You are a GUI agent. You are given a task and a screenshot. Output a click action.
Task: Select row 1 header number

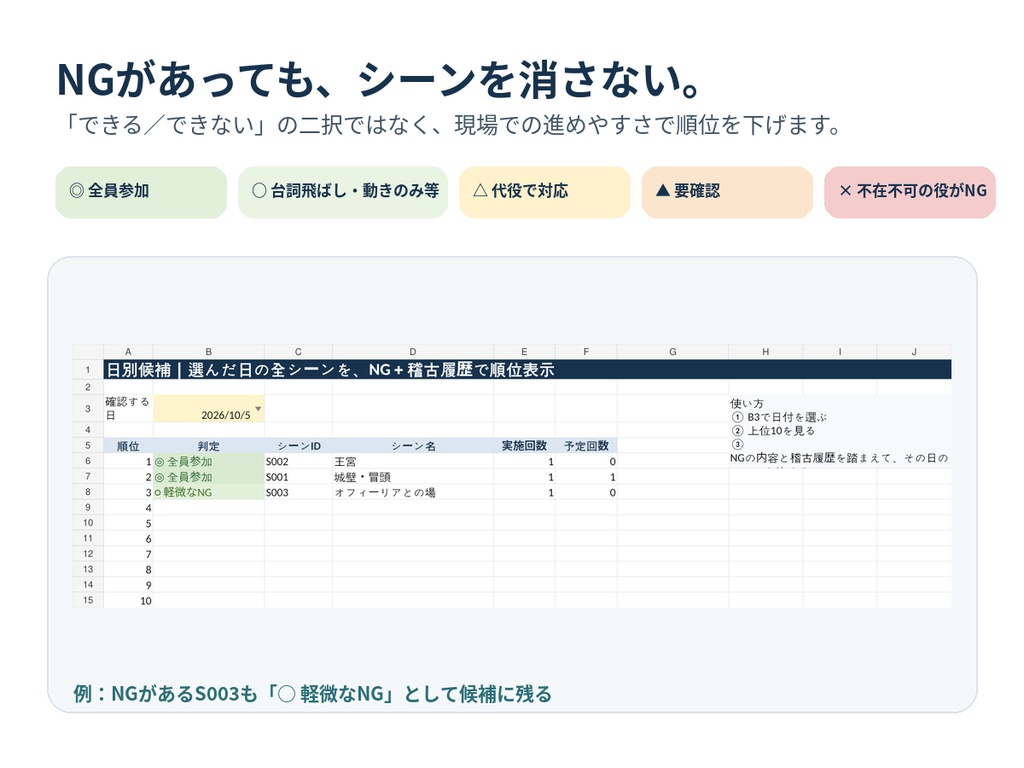click(88, 370)
